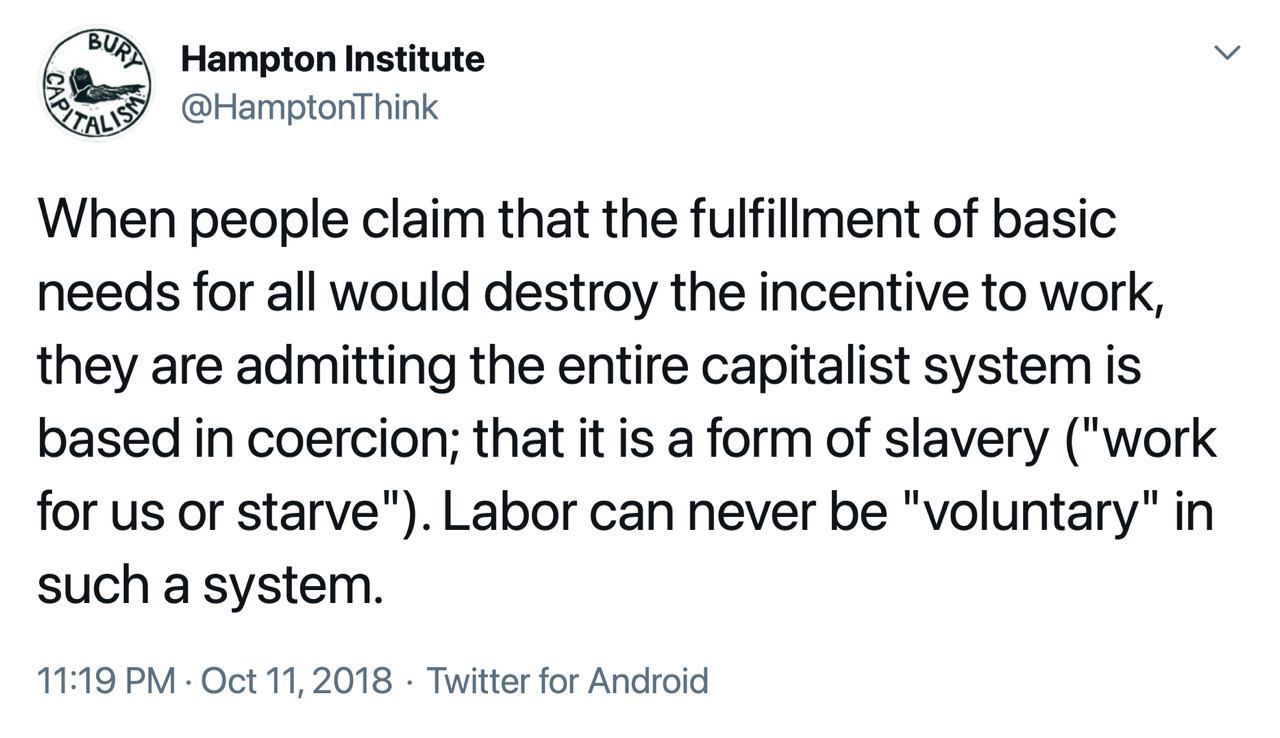Click the phrase "such a system." ending the tweet
This screenshot has width=1280, height=738.
click(x=210, y=587)
